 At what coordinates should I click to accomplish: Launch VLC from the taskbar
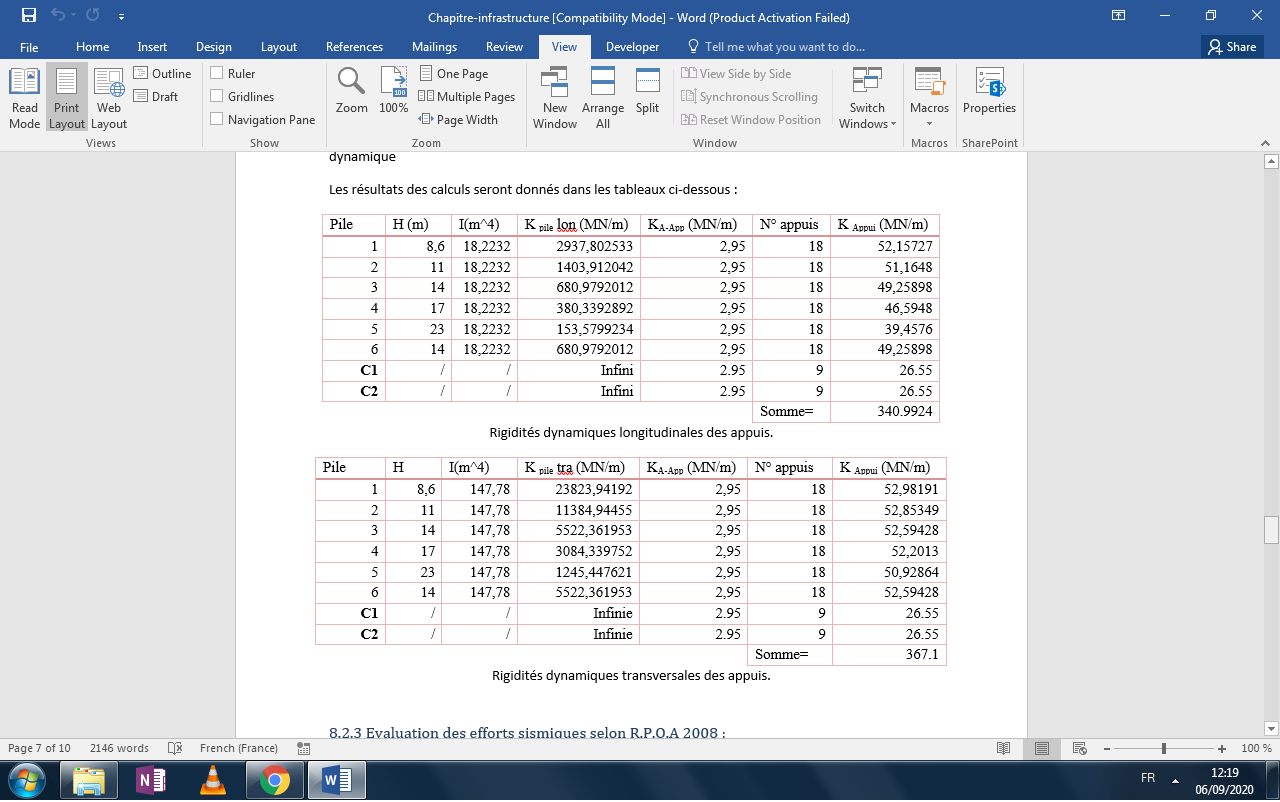tap(212, 779)
